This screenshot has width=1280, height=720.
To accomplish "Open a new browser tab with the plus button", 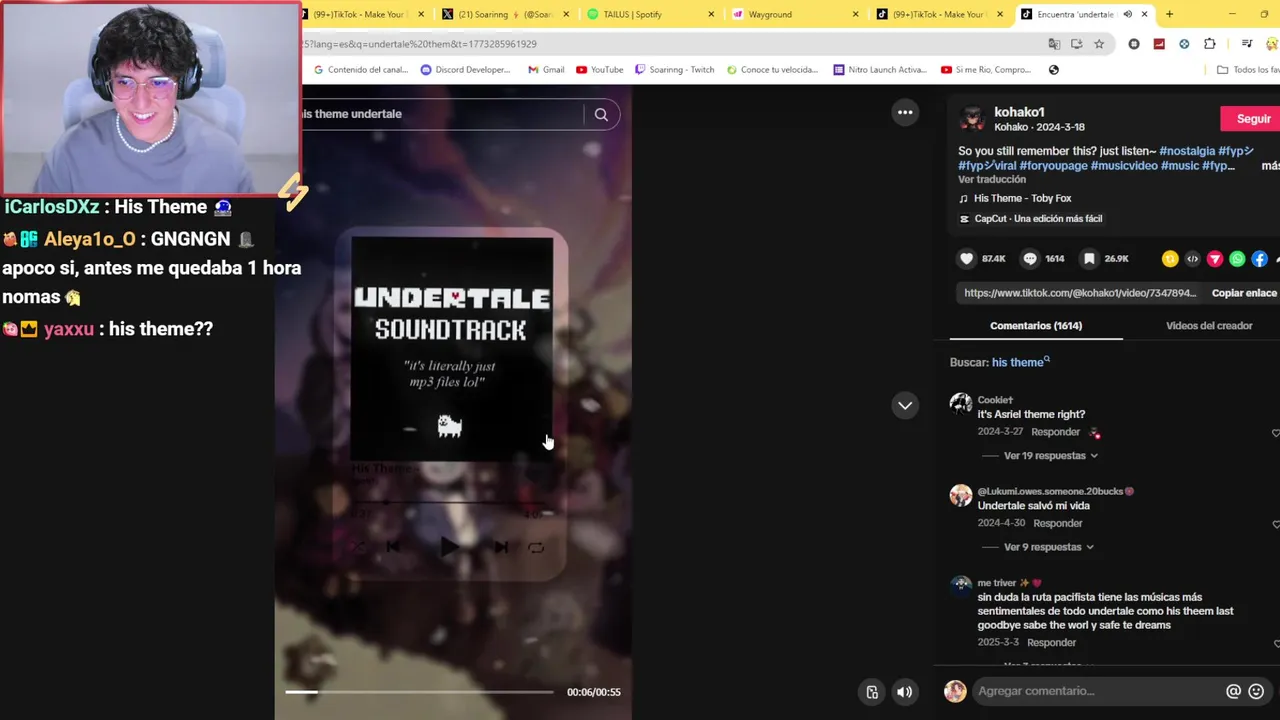I will [x=1169, y=14].
